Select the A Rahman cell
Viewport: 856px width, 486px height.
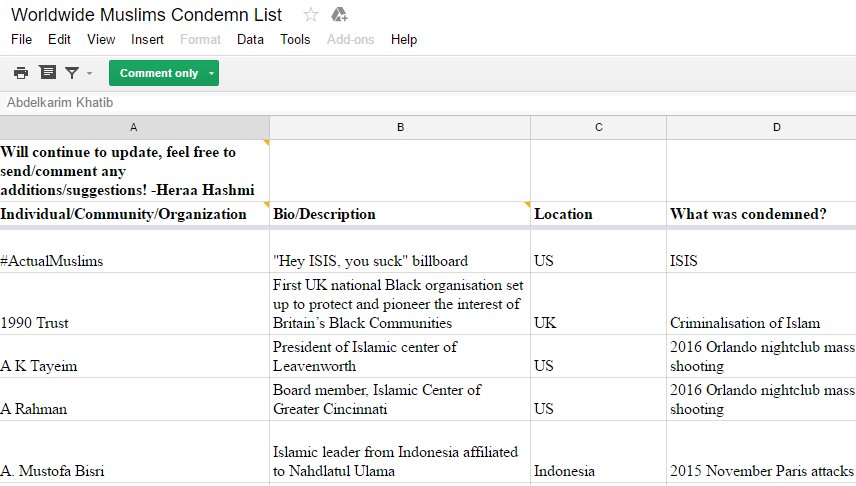pos(134,399)
